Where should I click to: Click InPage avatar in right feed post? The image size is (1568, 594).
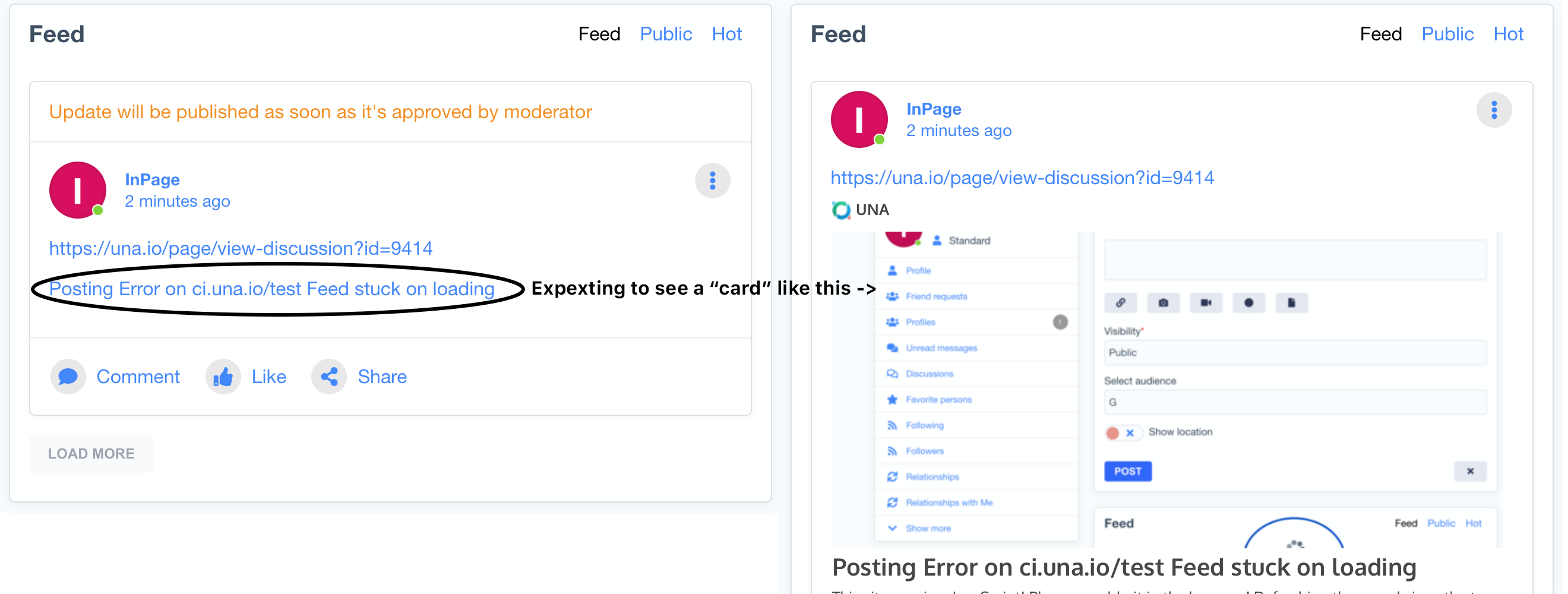pyautogui.click(x=859, y=119)
